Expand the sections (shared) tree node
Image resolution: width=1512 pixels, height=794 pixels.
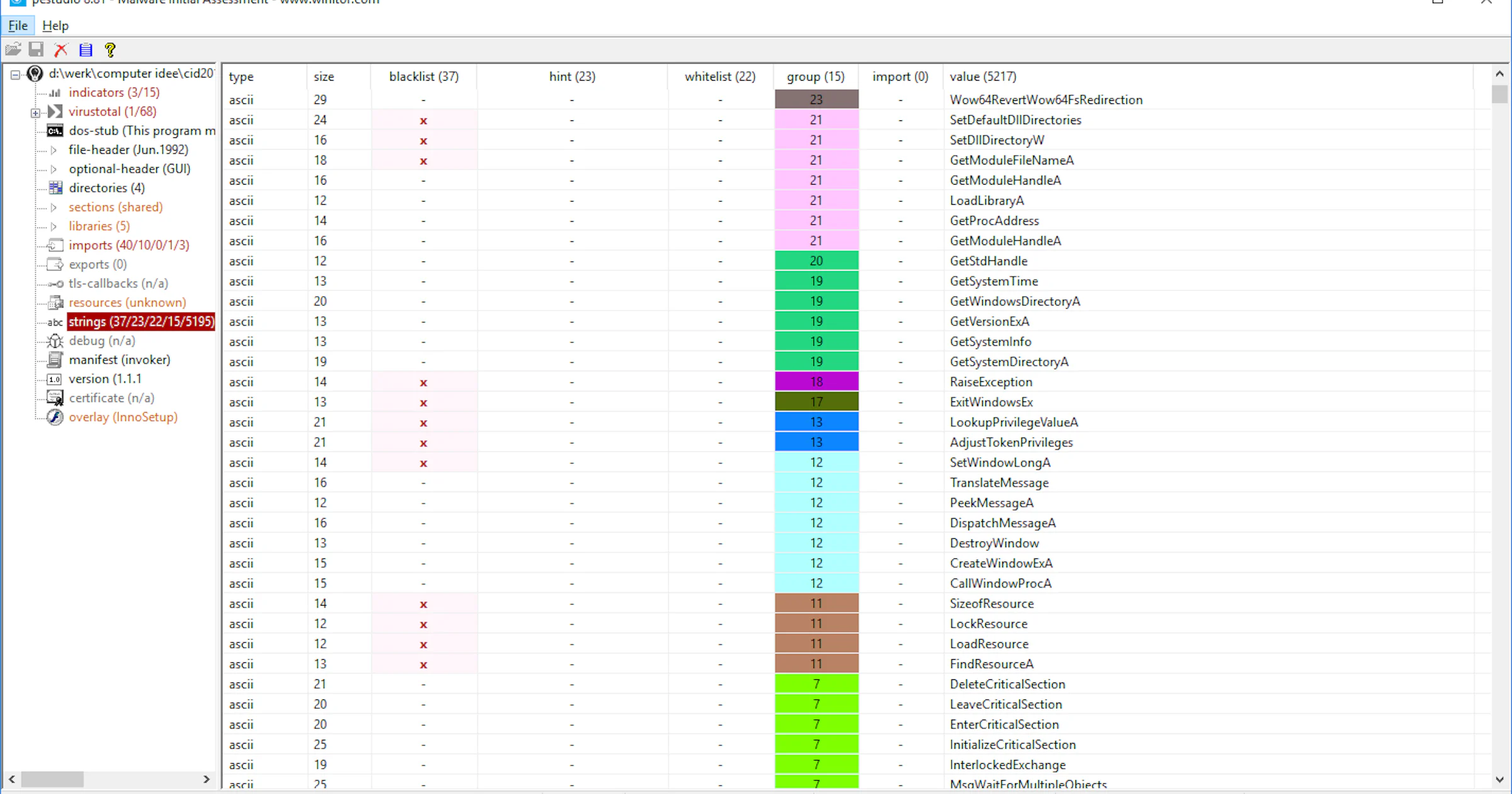click(x=53, y=207)
